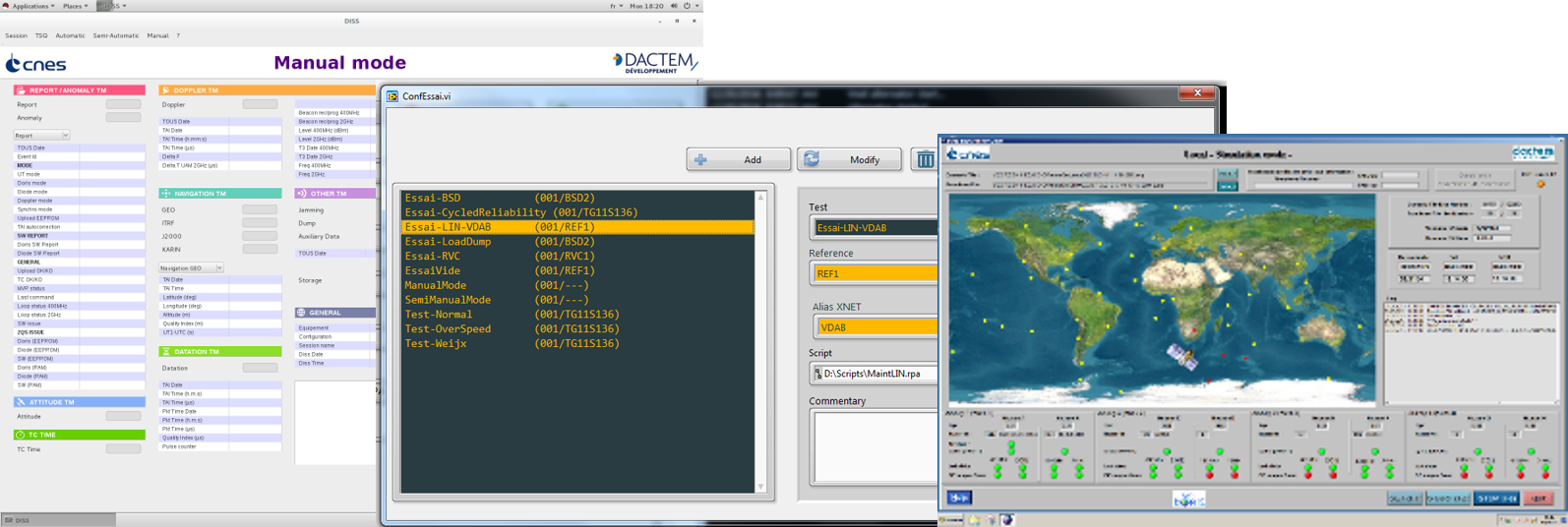Click the Report/Anomaly TM header icon
Screen dimensions: 1568x527
point(21,90)
